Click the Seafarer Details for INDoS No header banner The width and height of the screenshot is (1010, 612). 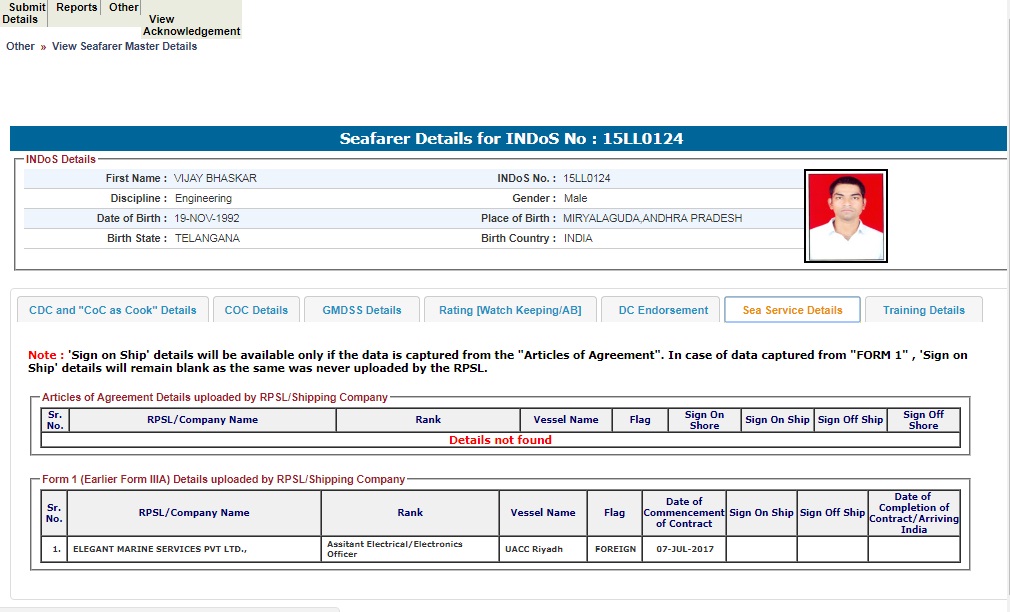pyautogui.click(x=508, y=139)
